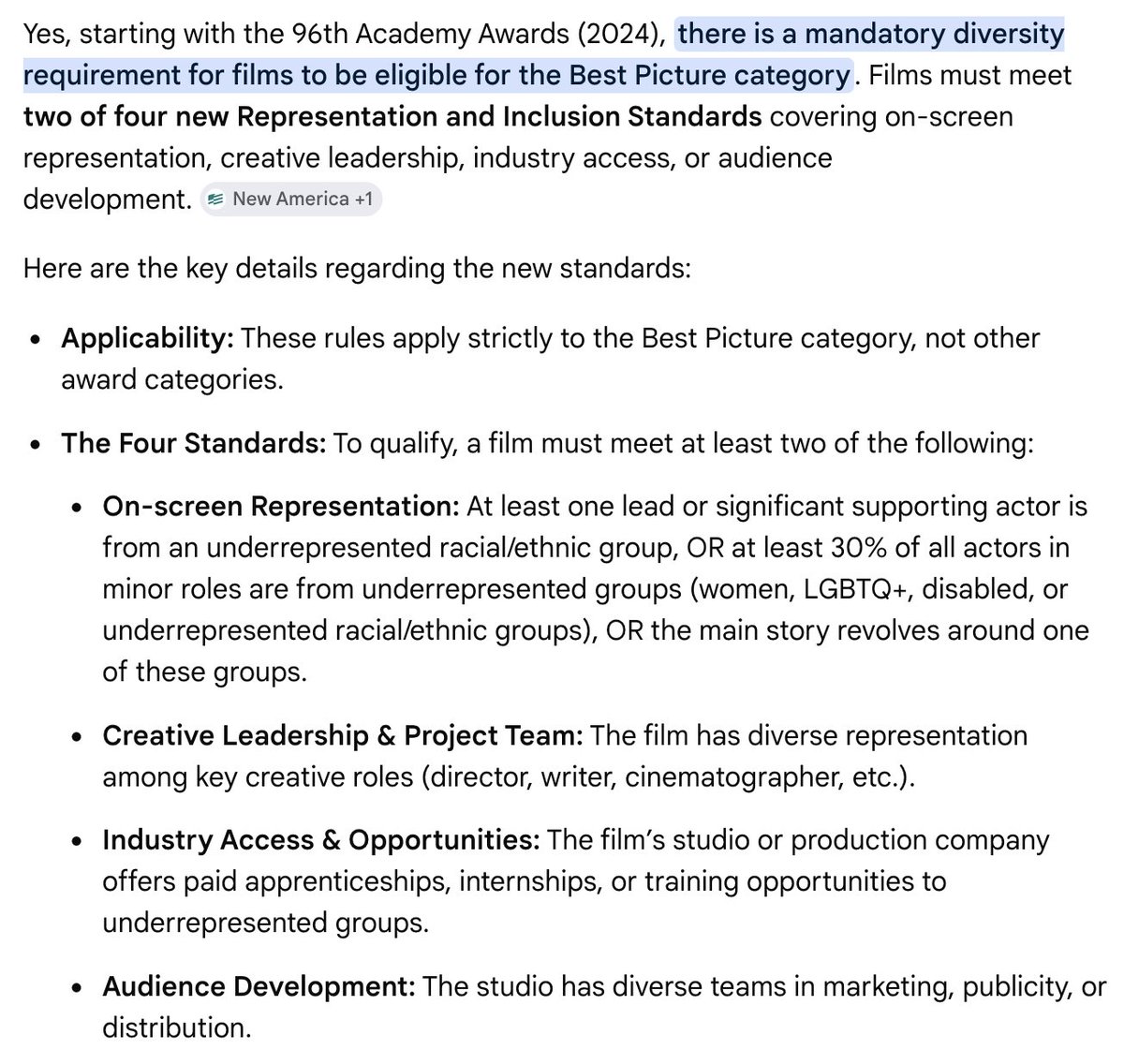Screen dimensions: 1124x1064
Task: Open the New America +1 source chip
Action: (x=291, y=199)
